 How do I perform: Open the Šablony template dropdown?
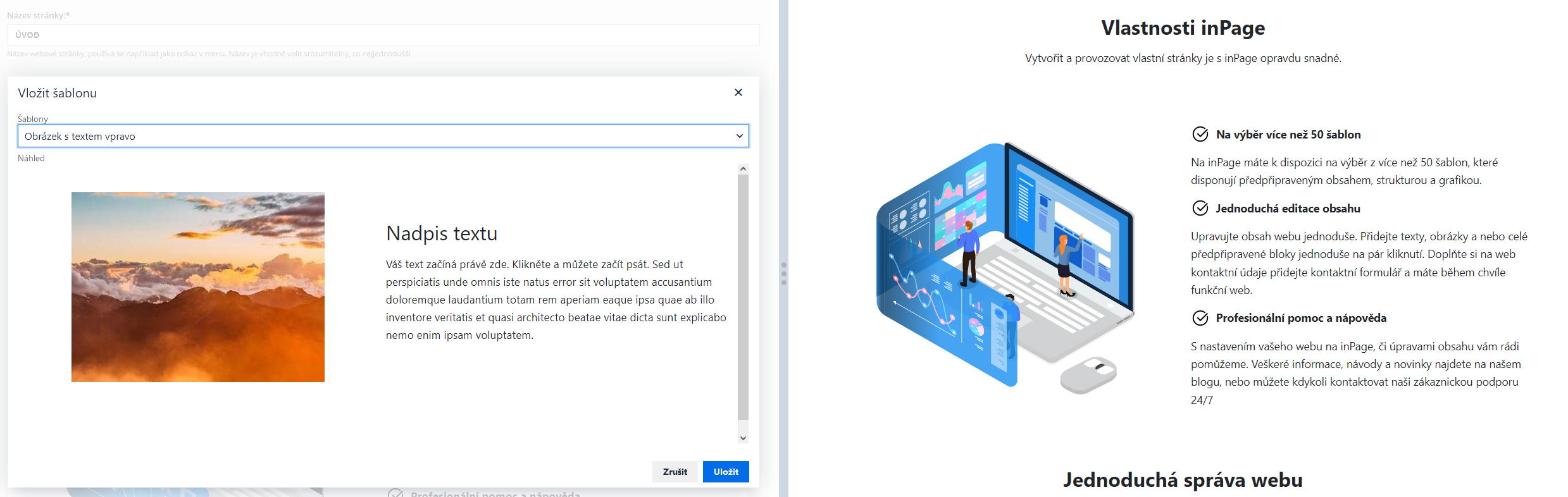pos(380,136)
